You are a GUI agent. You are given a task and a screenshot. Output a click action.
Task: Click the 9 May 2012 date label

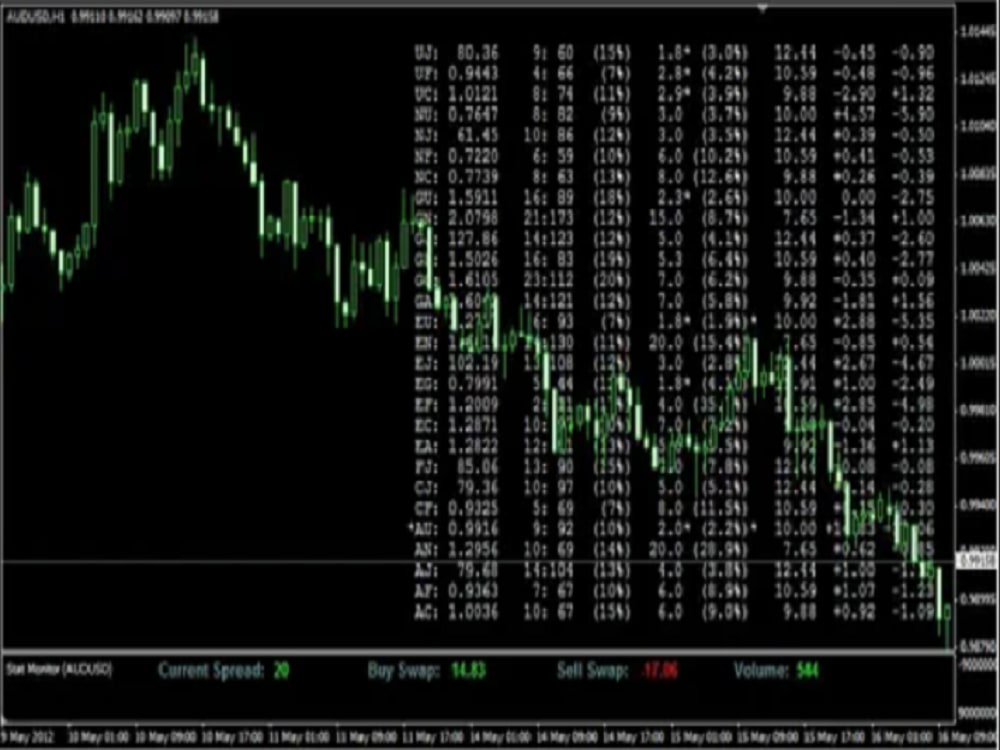click(x=27, y=738)
